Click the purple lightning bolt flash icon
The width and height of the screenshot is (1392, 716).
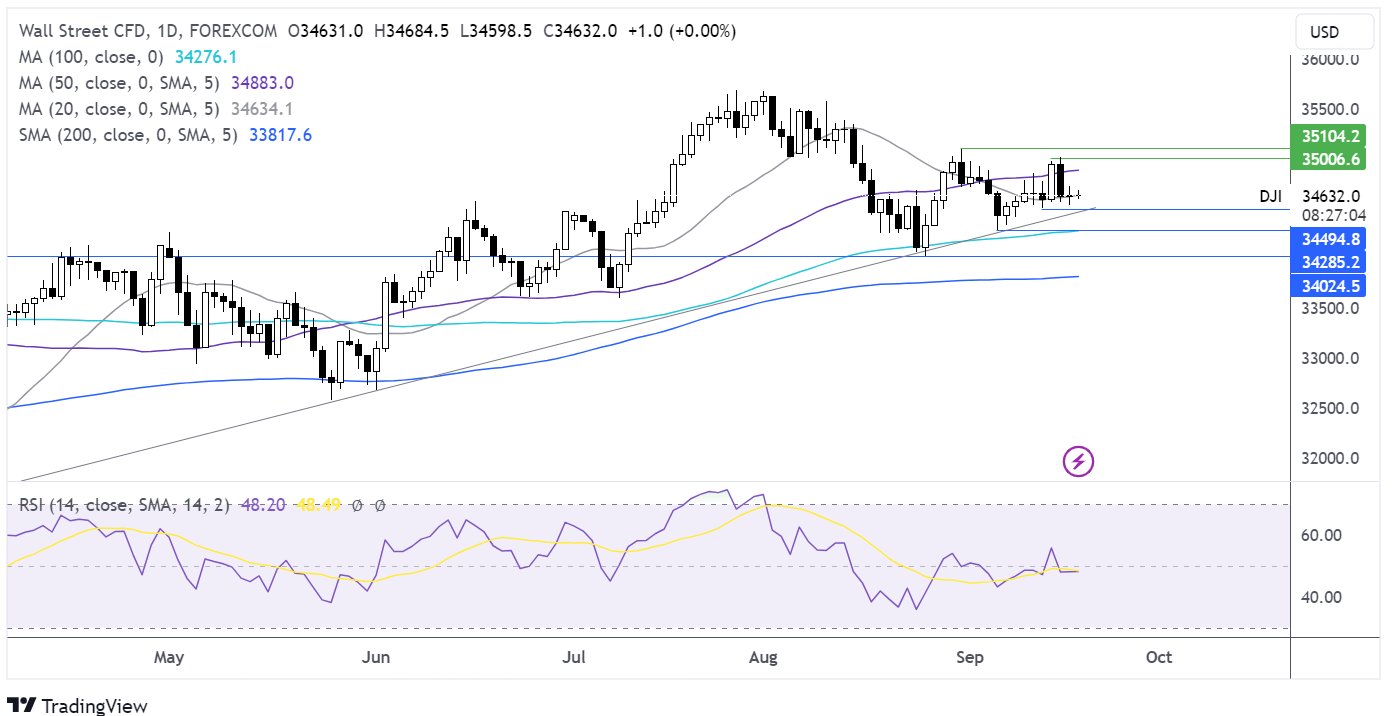click(1078, 461)
